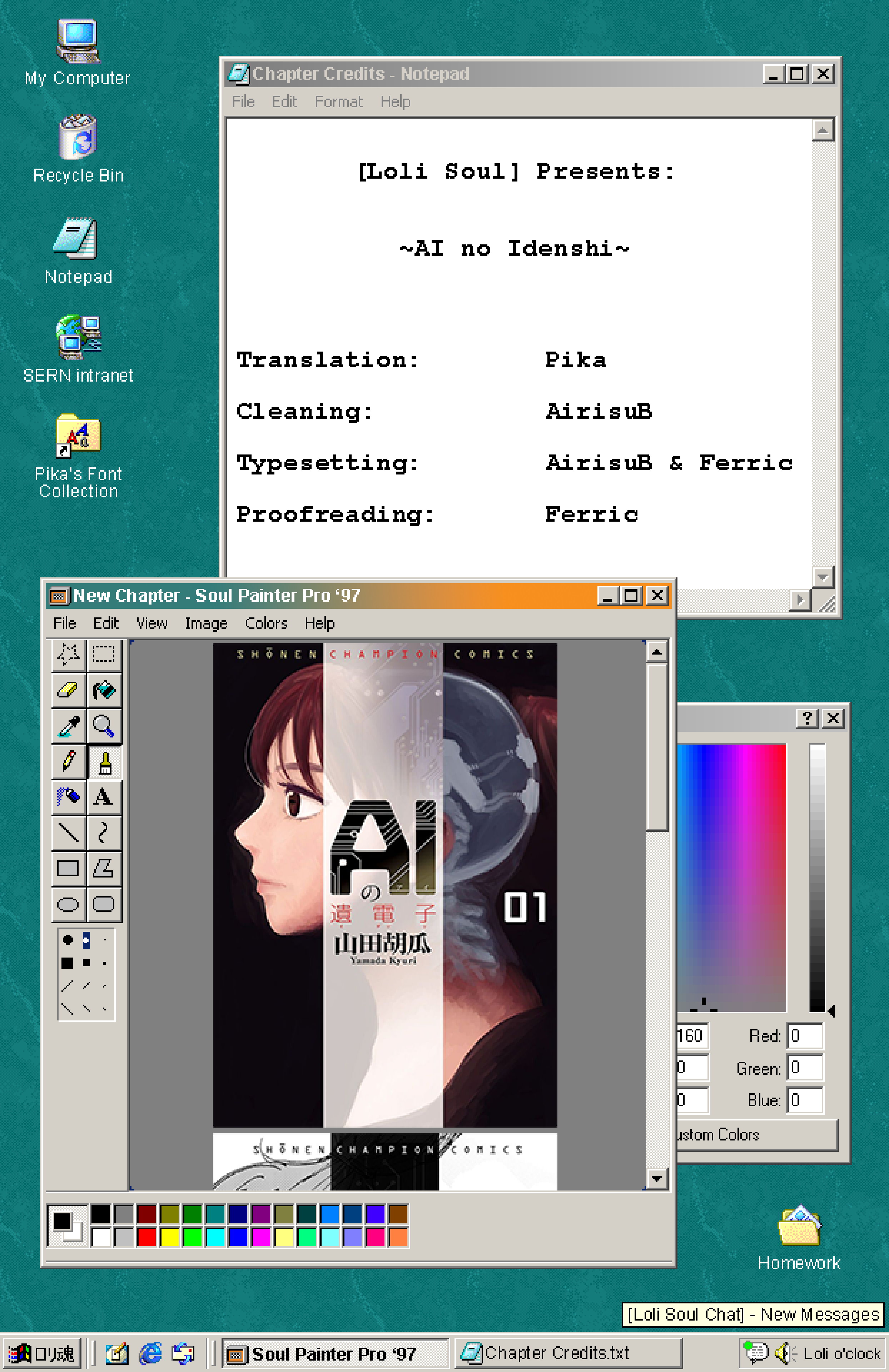
Task: Click the Notepad scroll up arrow
Action: click(823, 130)
